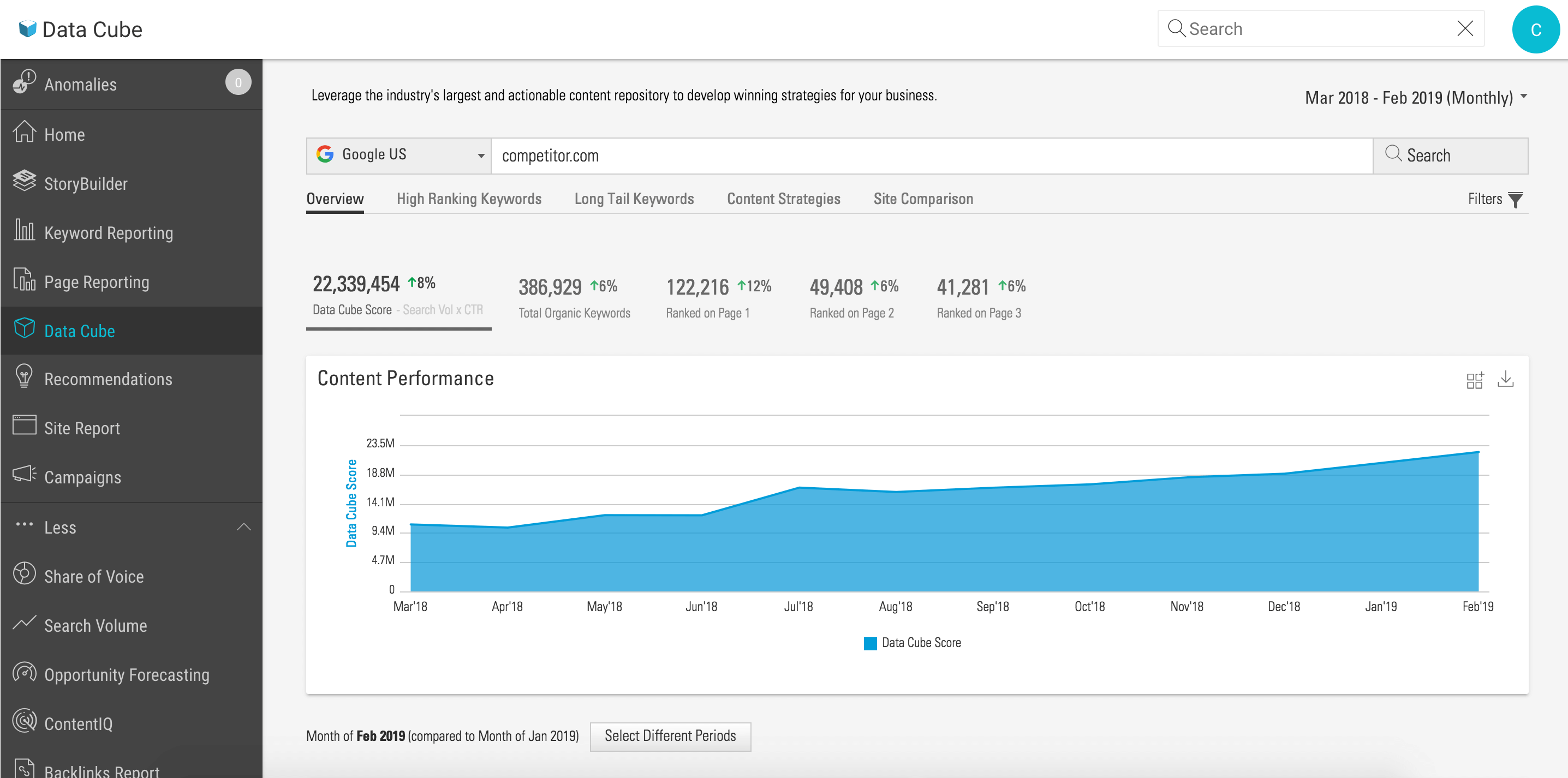The width and height of the screenshot is (1568, 778).
Task: Toggle Data Cube Score legend swatch
Action: (870, 643)
